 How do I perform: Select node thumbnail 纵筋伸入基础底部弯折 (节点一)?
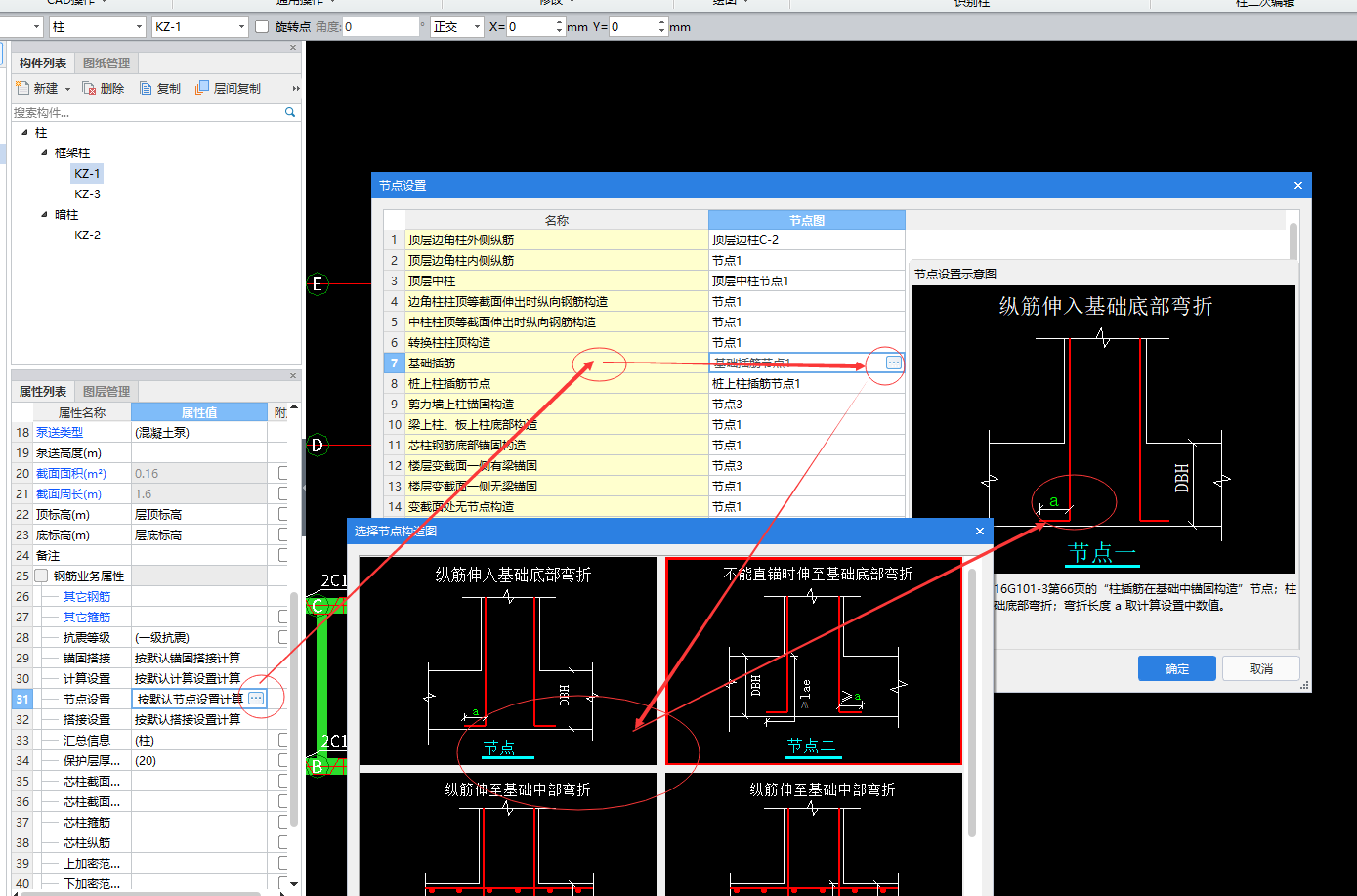coord(509,661)
